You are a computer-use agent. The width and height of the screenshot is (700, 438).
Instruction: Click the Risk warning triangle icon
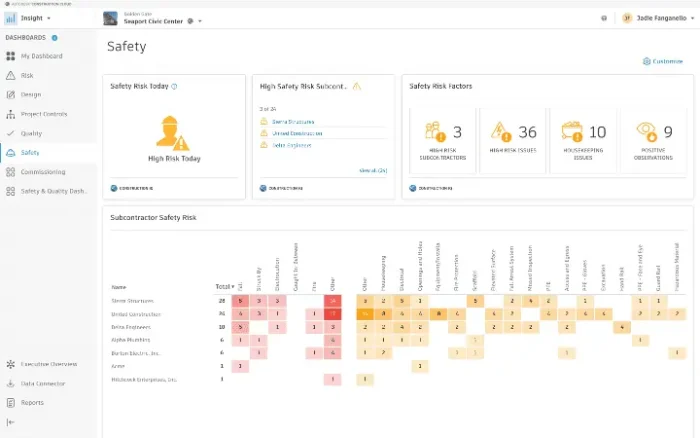[x=11, y=75]
